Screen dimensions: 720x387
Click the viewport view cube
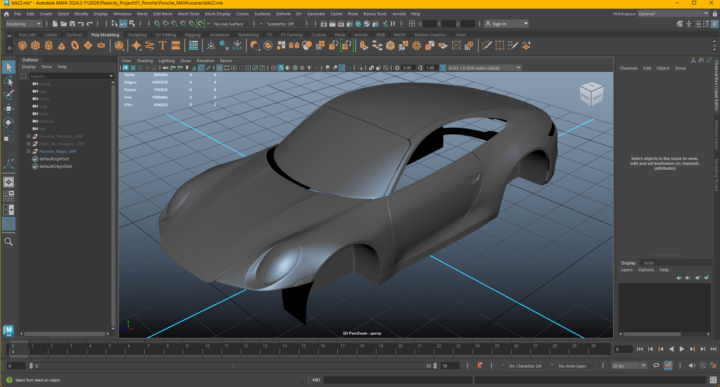[x=591, y=94]
